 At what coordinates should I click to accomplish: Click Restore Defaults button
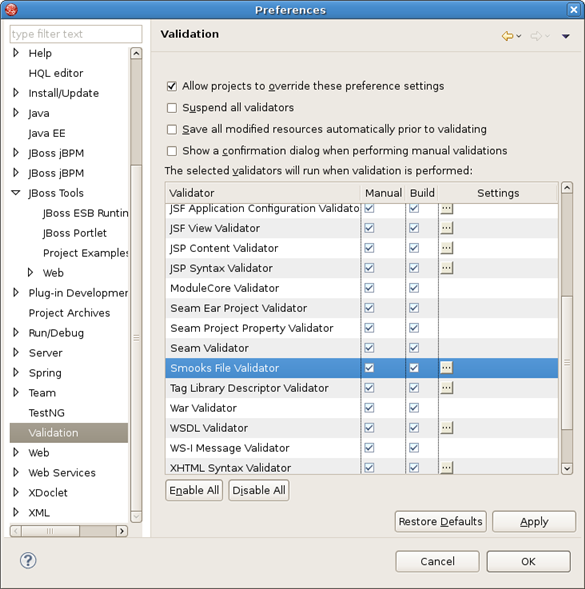[x=440, y=521]
